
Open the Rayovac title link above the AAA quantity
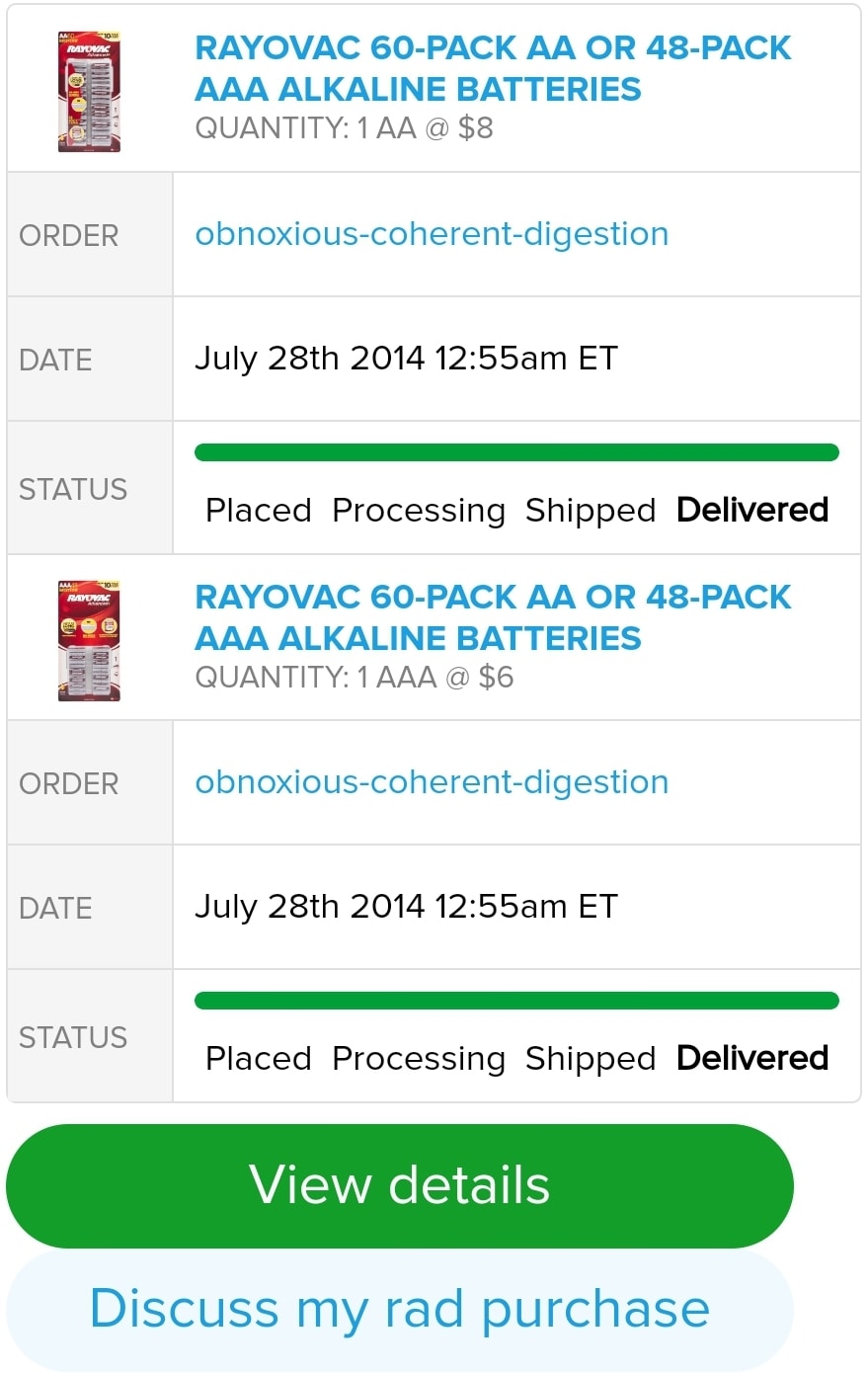[x=492, y=617]
